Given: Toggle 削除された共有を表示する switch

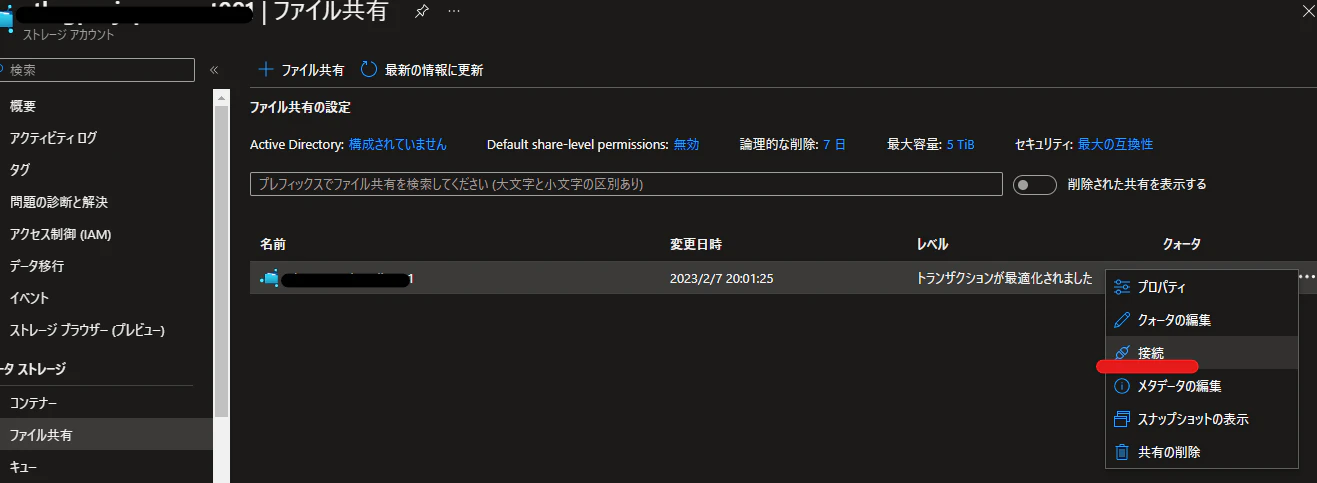Looking at the screenshot, I should (1035, 185).
